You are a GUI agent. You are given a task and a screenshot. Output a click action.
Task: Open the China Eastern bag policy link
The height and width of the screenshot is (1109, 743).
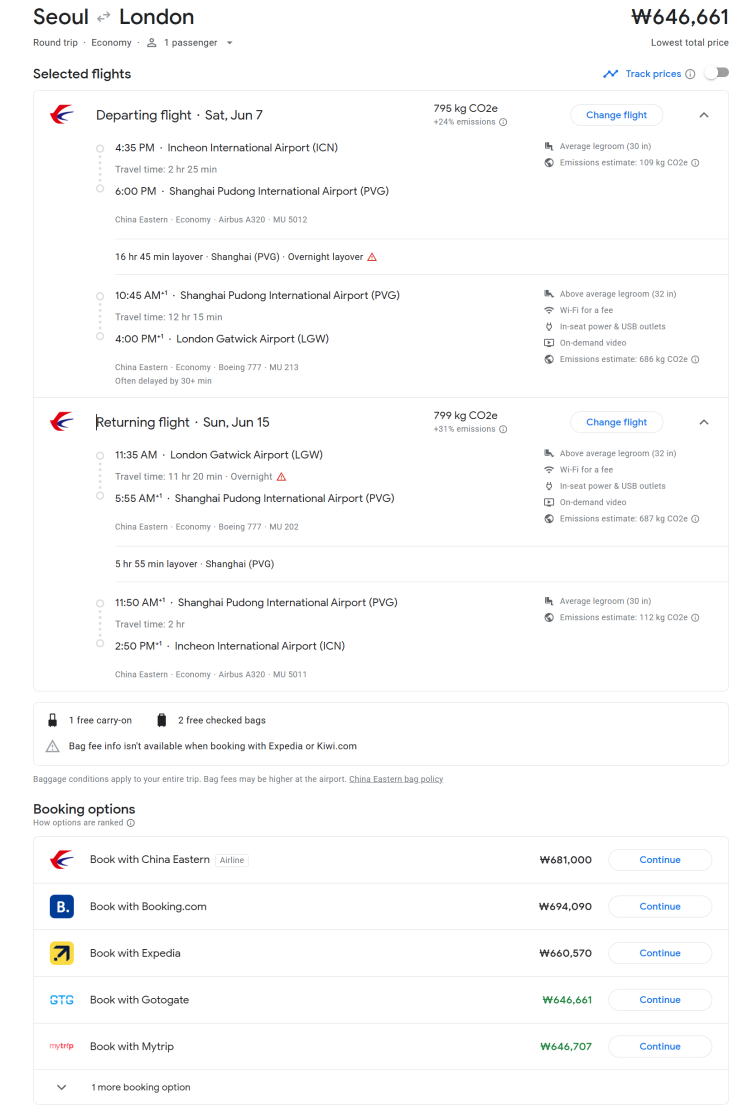tap(396, 779)
